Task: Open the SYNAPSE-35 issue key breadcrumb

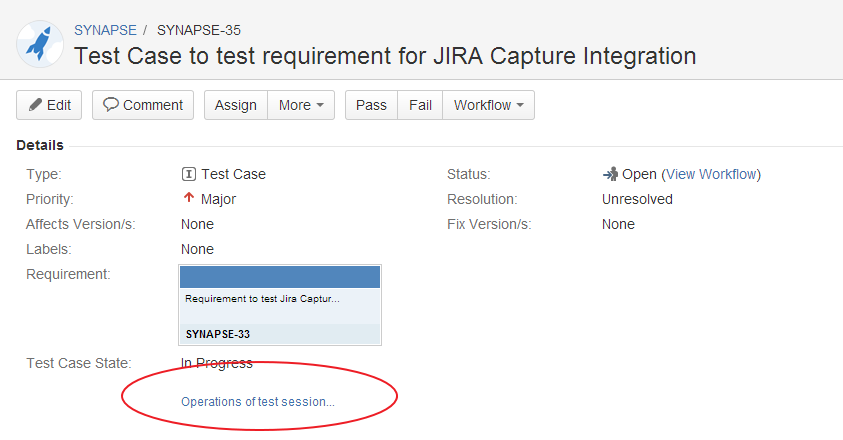Action: click(199, 30)
